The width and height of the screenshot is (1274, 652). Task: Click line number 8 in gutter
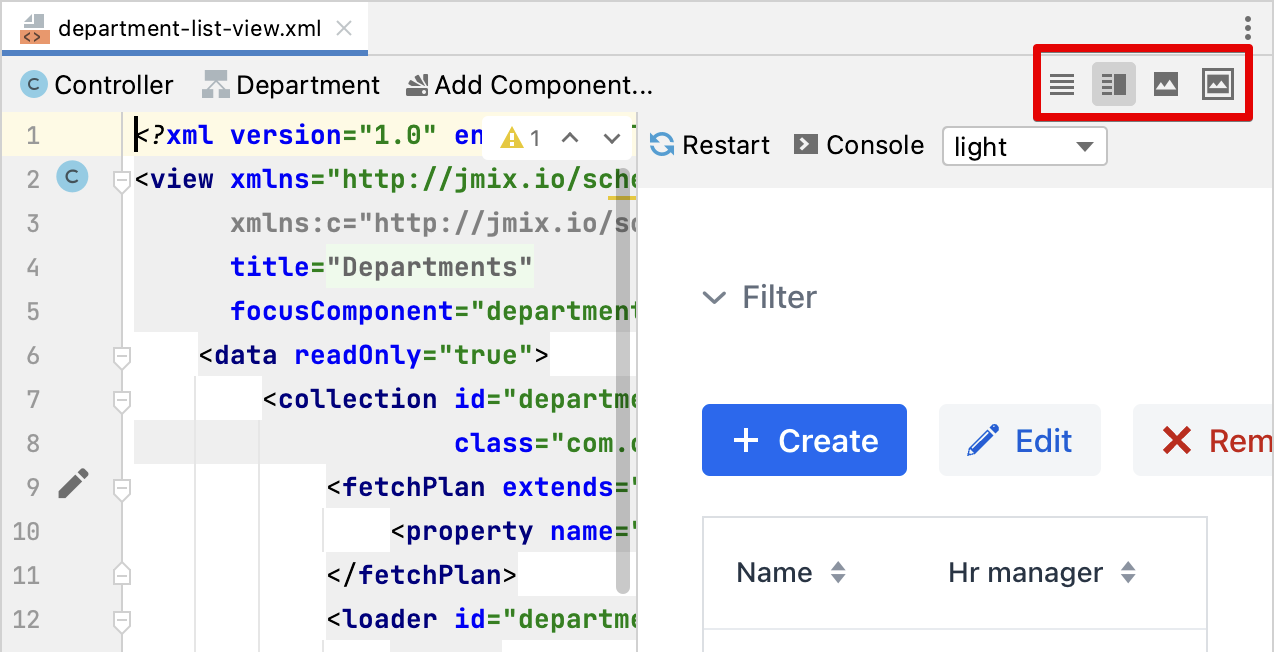(x=33, y=443)
